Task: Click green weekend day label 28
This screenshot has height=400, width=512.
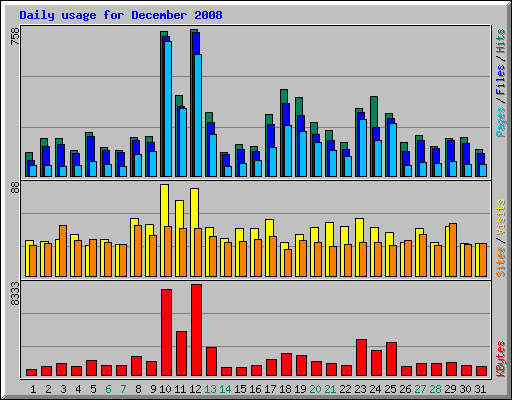Action: click(435, 389)
